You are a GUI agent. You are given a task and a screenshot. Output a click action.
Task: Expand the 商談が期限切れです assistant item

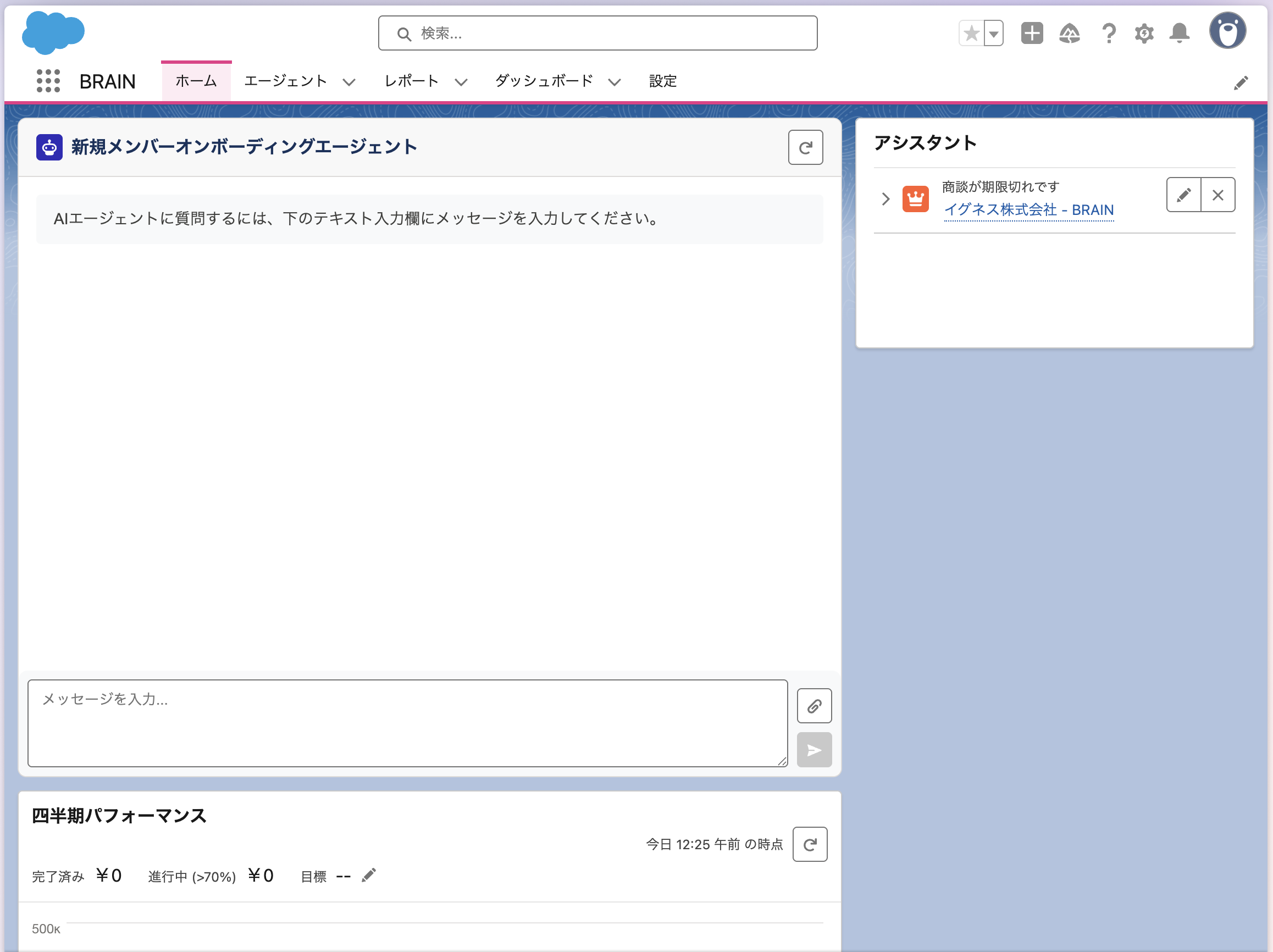885,199
